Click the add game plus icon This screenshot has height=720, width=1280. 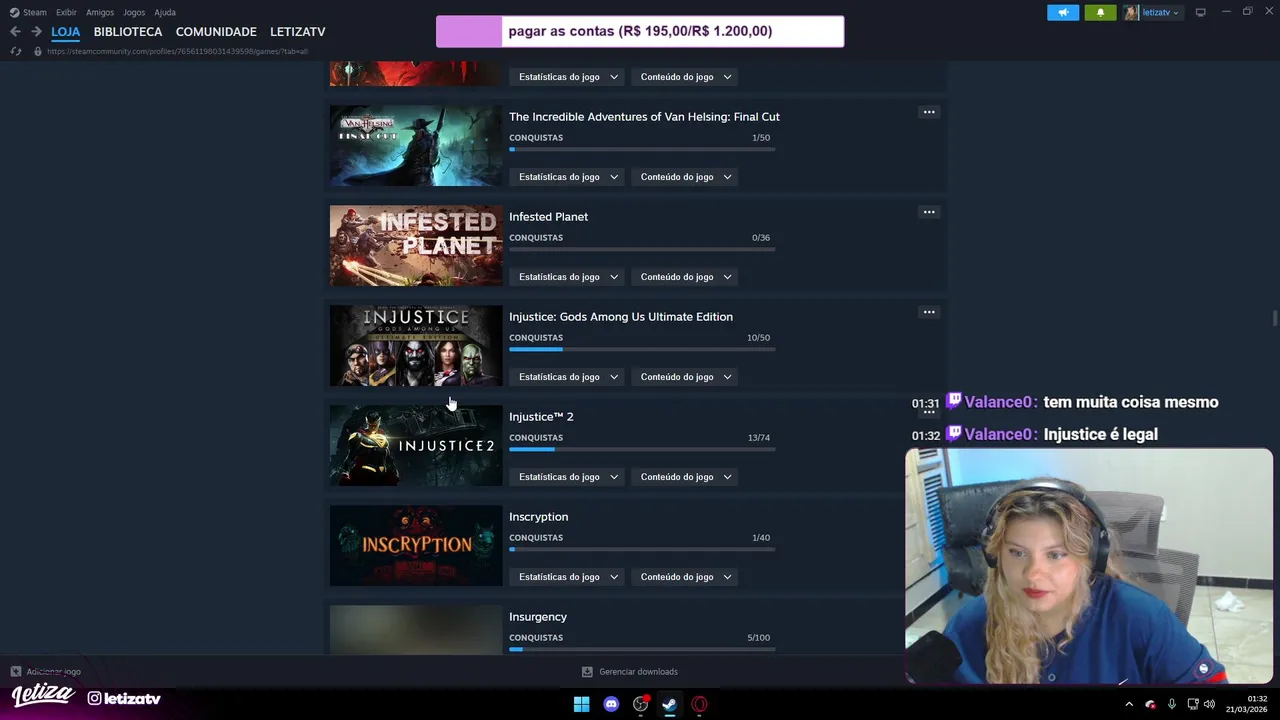tap(15, 672)
